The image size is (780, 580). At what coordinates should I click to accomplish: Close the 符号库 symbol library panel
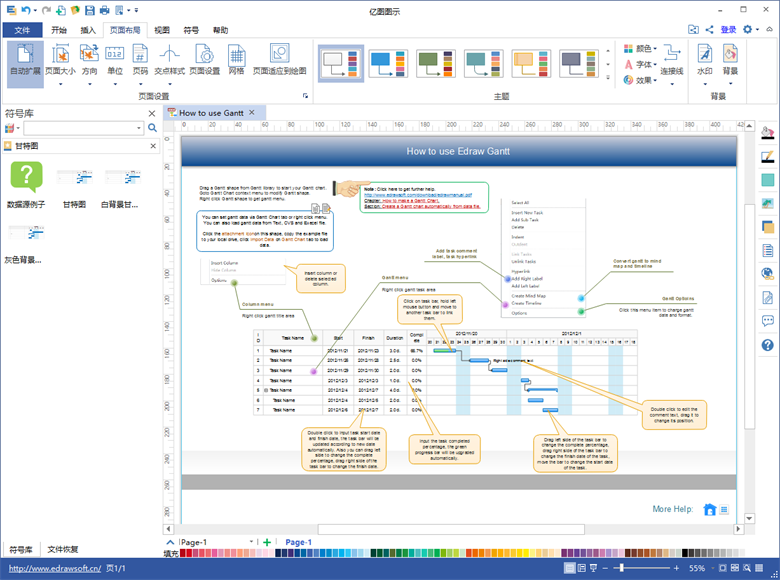point(152,113)
